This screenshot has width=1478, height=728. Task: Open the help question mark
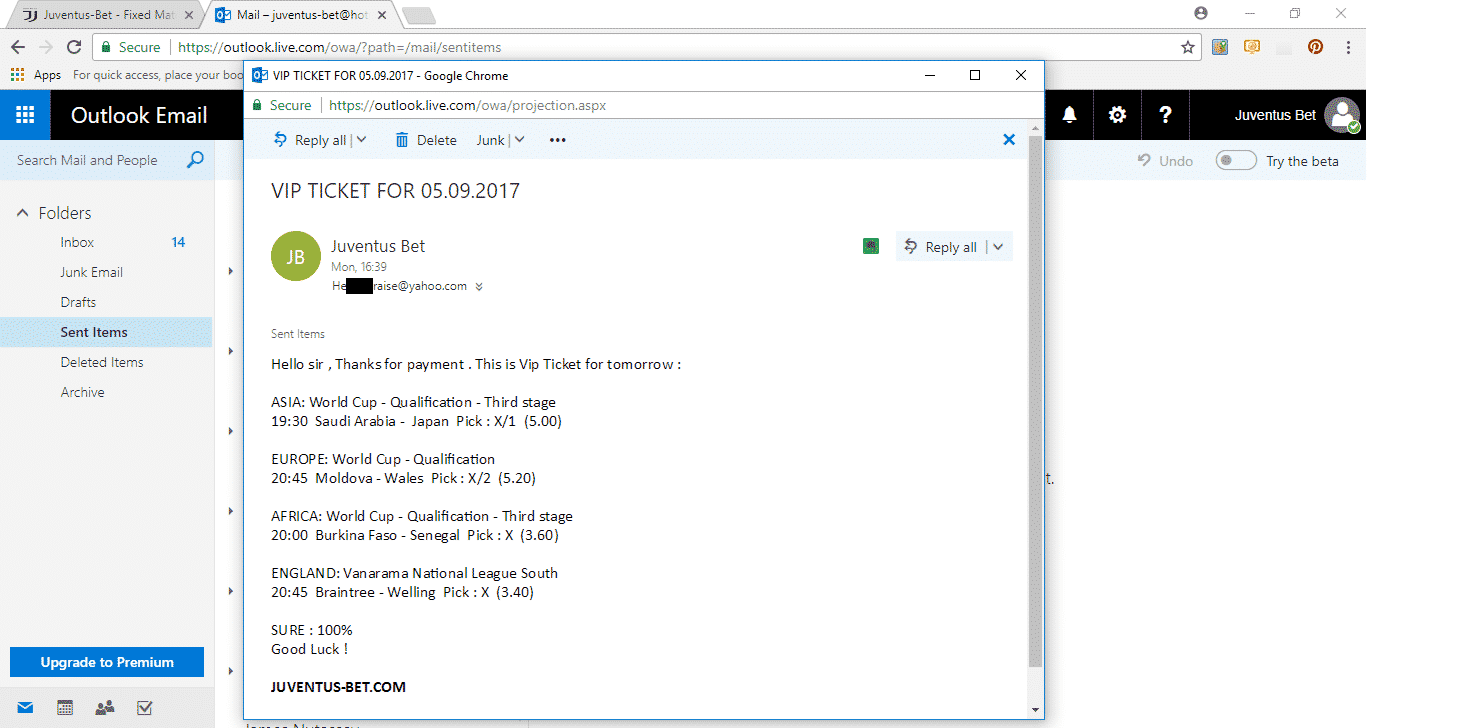(x=1165, y=115)
